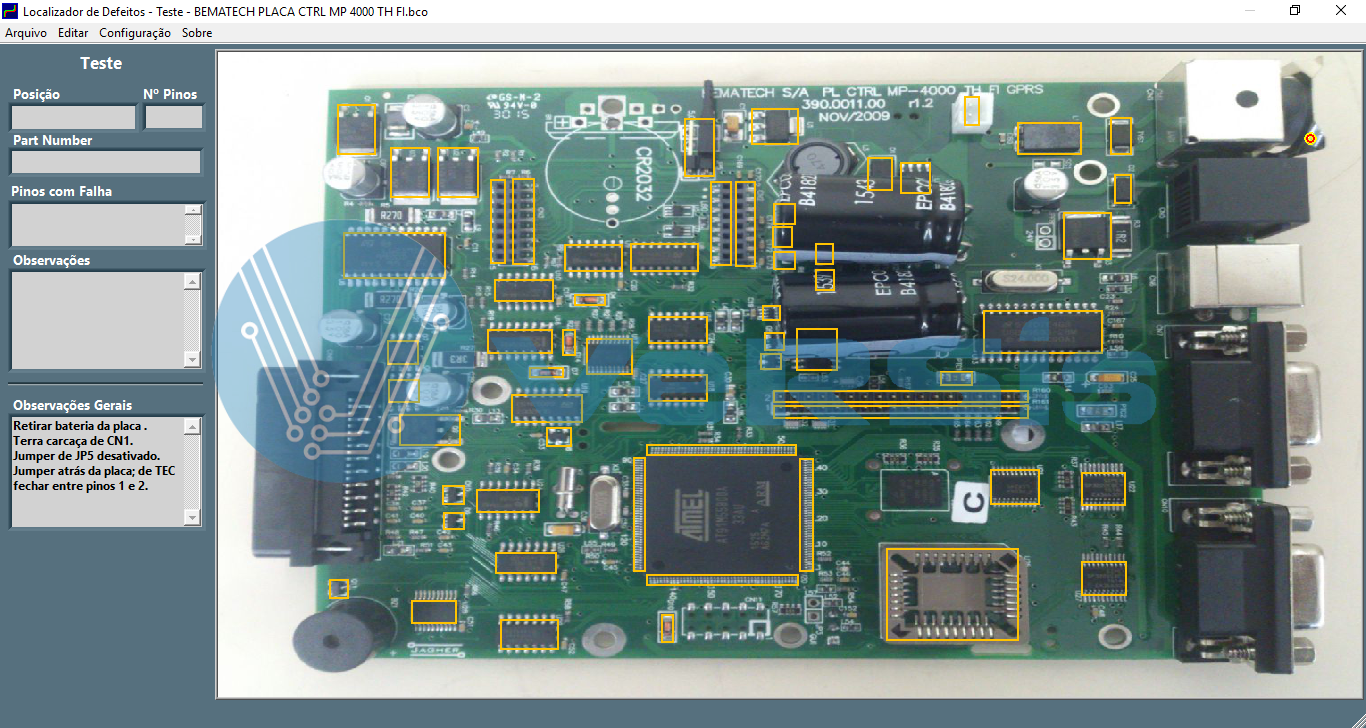This screenshot has width=1366, height=728.
Task: Focus the Posição input field
Action: coord(73,117)
